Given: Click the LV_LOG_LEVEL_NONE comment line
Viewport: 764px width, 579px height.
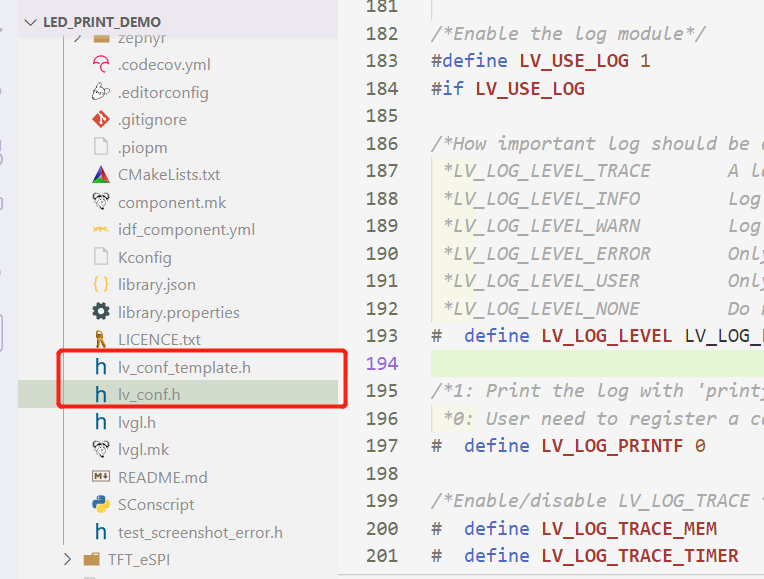Looking at the screenshot, I should pos(541,309).
